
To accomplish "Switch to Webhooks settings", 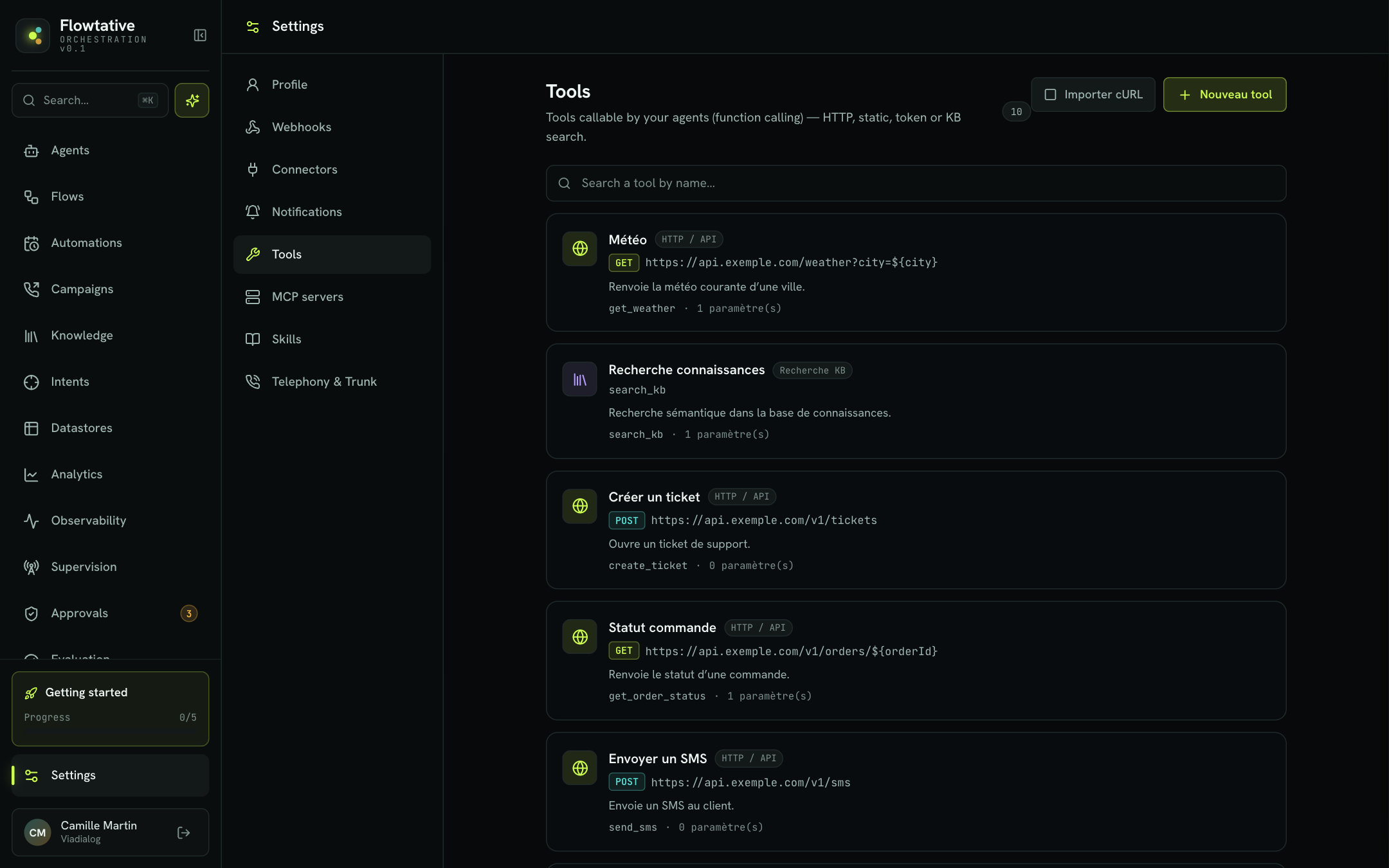I will (x=332, y=127).
